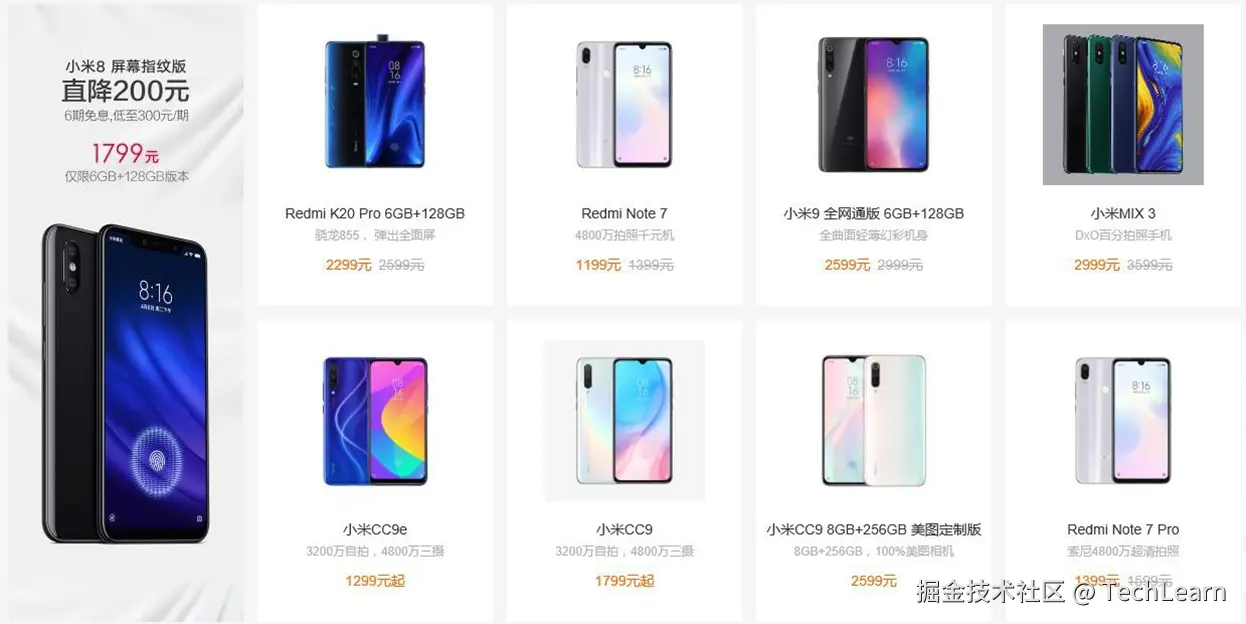Open the blue 小米CC9e phone image
1246x624 pixels.
tap(375, 421)
